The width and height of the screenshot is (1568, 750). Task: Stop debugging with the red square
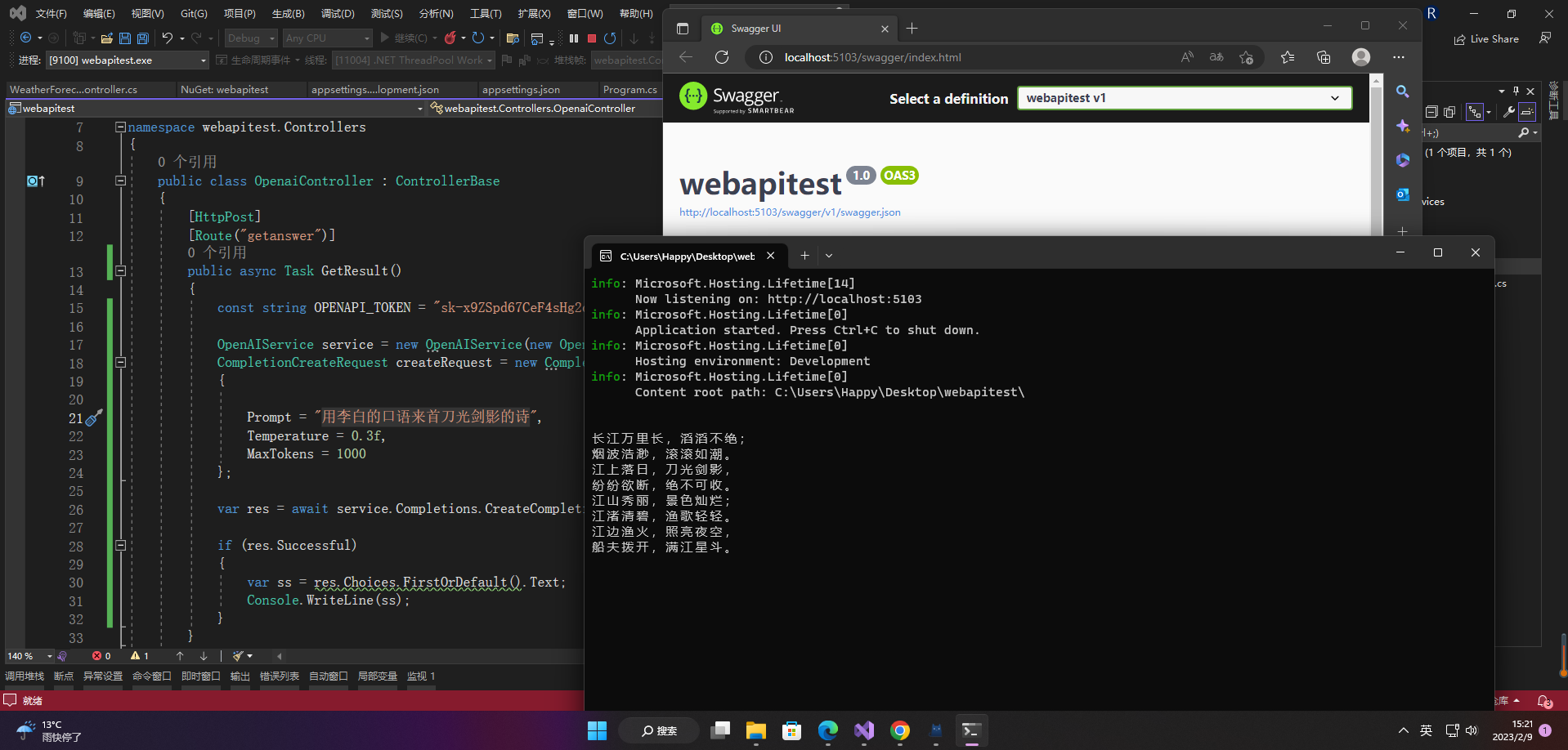pyautogui.click(x=592, y=38)
